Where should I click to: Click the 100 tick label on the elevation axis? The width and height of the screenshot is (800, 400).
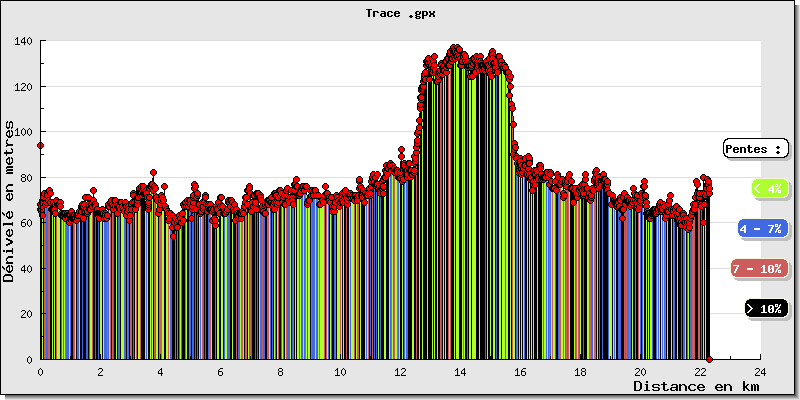click(x=24, y=132)
